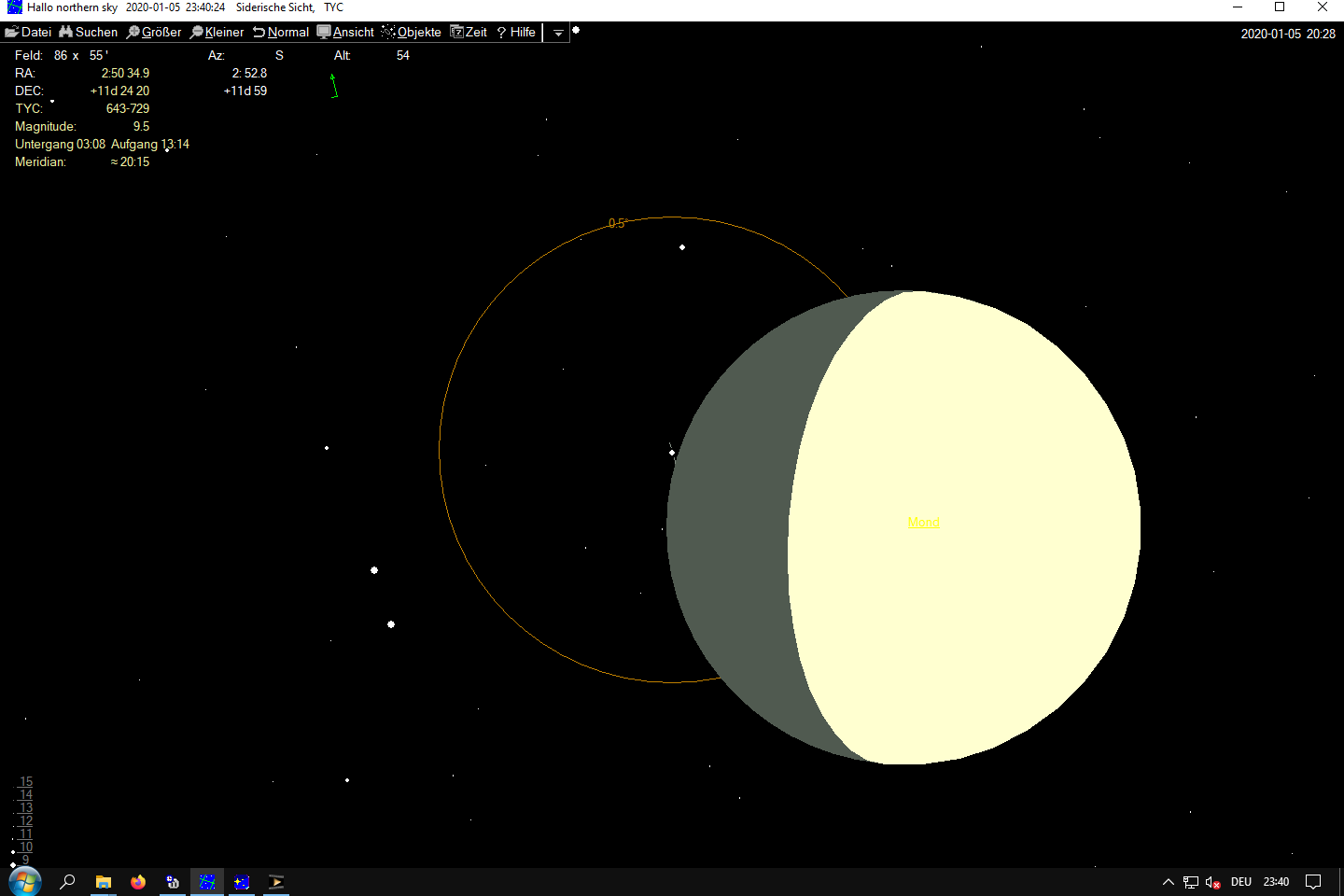This screenshot has height=896, width=1344.
Task: Open the Zeit time settings
Action: pos(469,32)
